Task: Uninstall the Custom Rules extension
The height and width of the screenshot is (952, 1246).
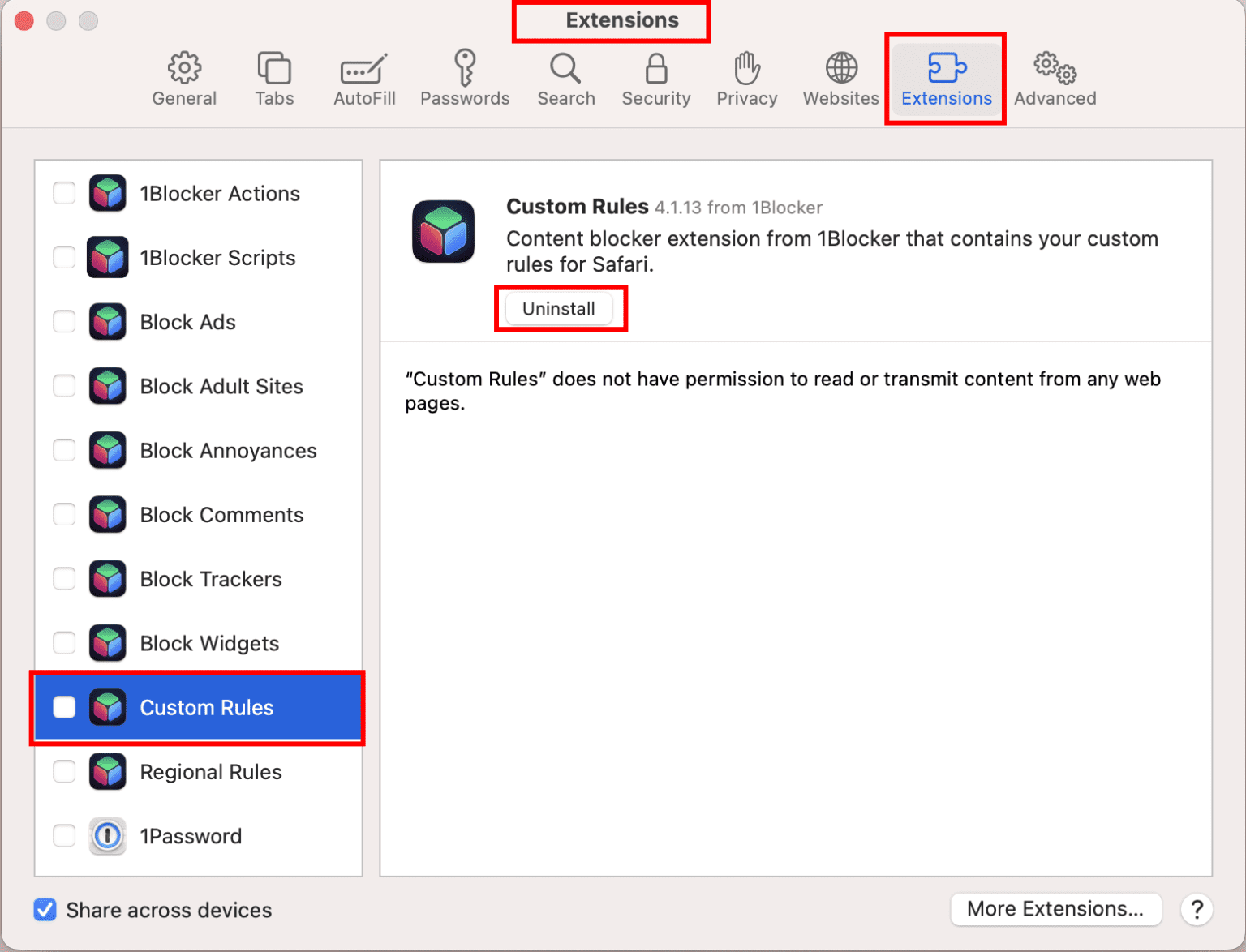Action: click(x=558, y=308)
